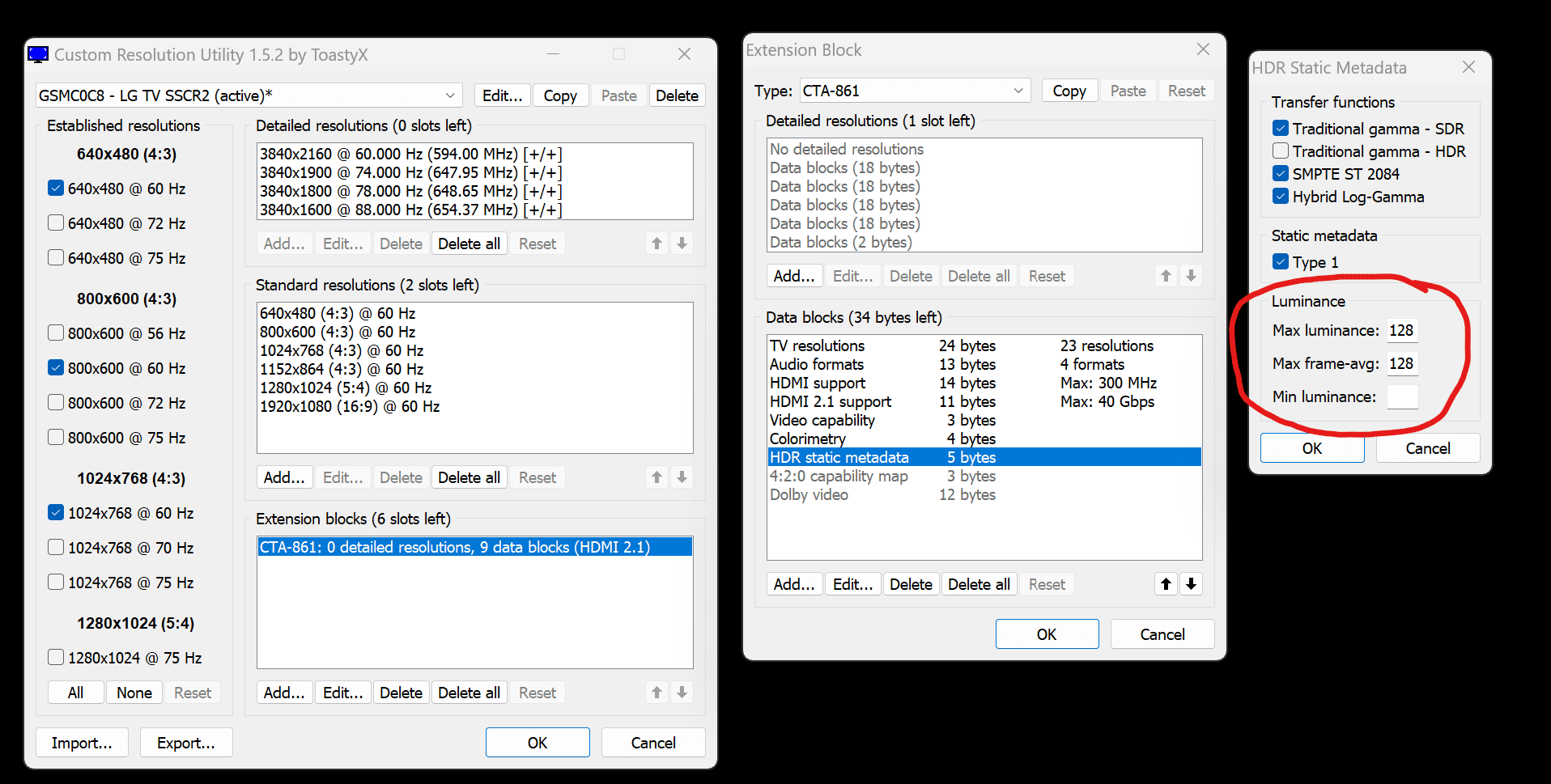Select 4:2:0 capability map data block row
The width and height of the screenshot is (1551, 784).
point(984,476)
